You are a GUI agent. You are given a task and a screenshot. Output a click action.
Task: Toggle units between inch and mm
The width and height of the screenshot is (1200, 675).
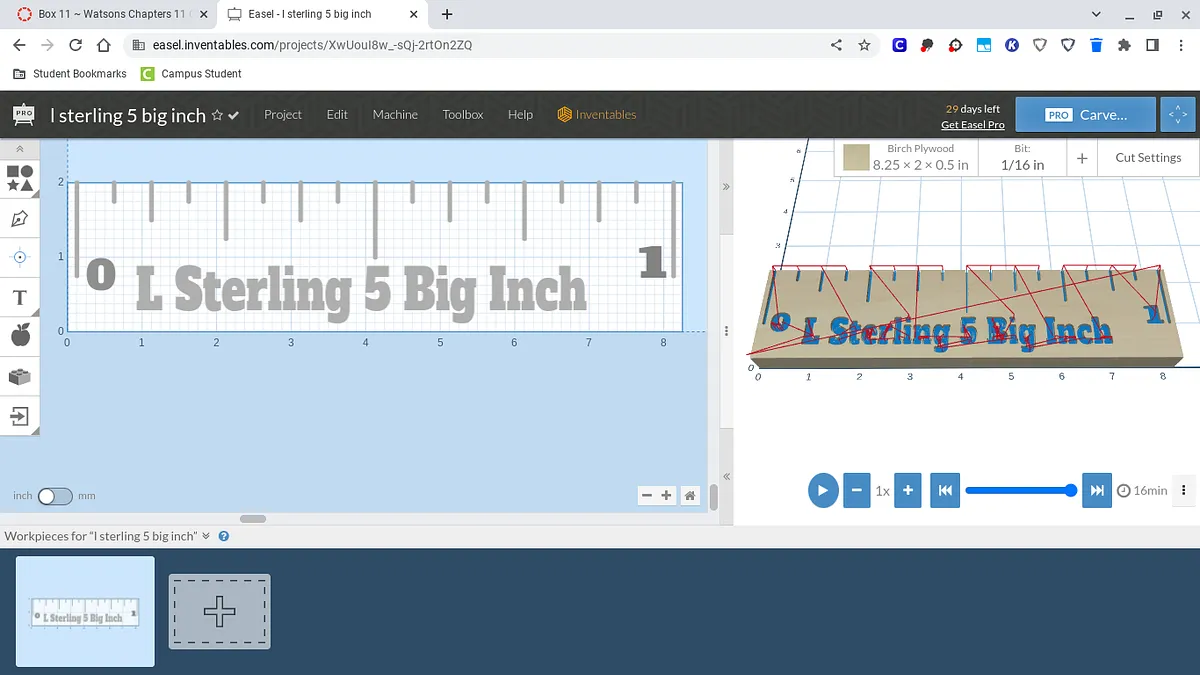pos(55,496)
